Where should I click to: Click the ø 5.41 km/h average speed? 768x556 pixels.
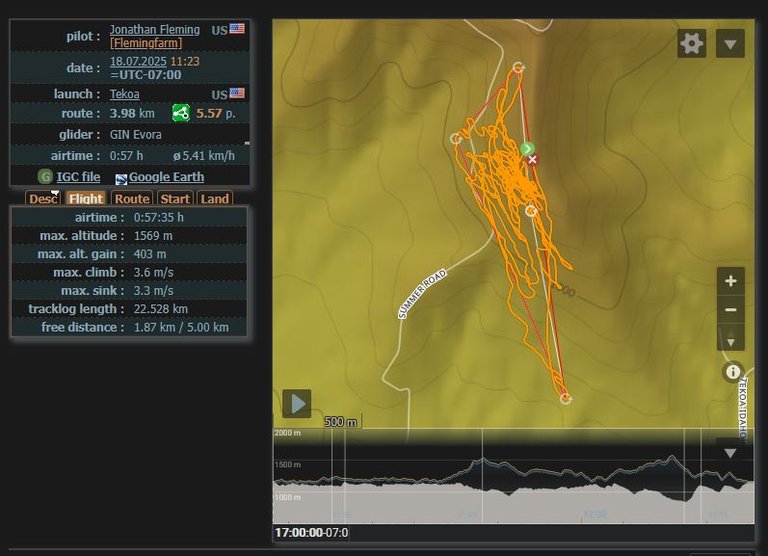point(204,156)
